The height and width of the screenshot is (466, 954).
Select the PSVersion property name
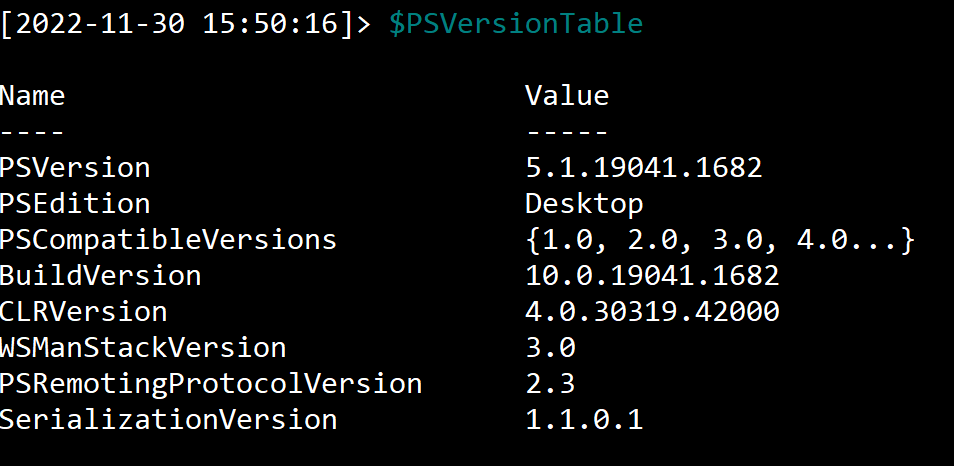[x=75, y=167]
